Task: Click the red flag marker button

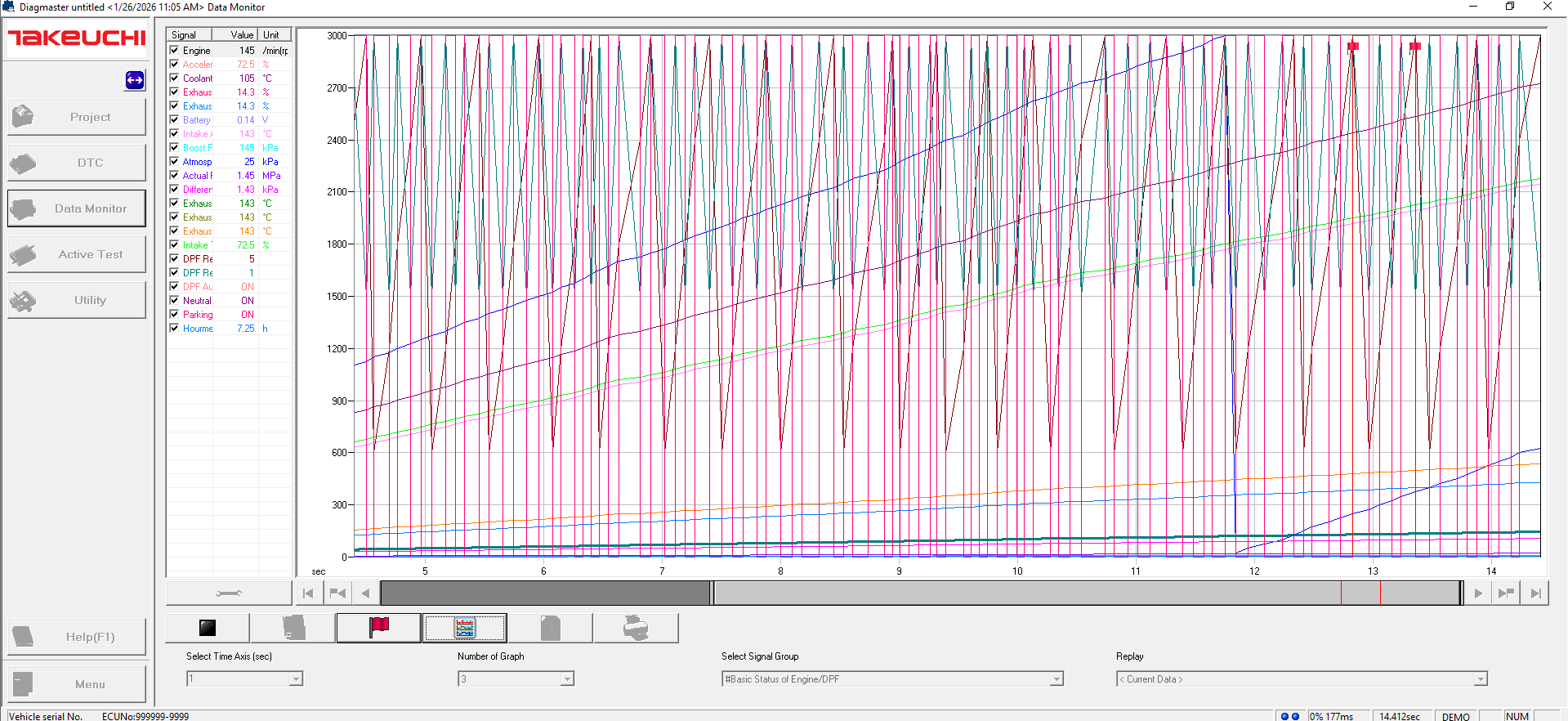Action: coord(378,628)
